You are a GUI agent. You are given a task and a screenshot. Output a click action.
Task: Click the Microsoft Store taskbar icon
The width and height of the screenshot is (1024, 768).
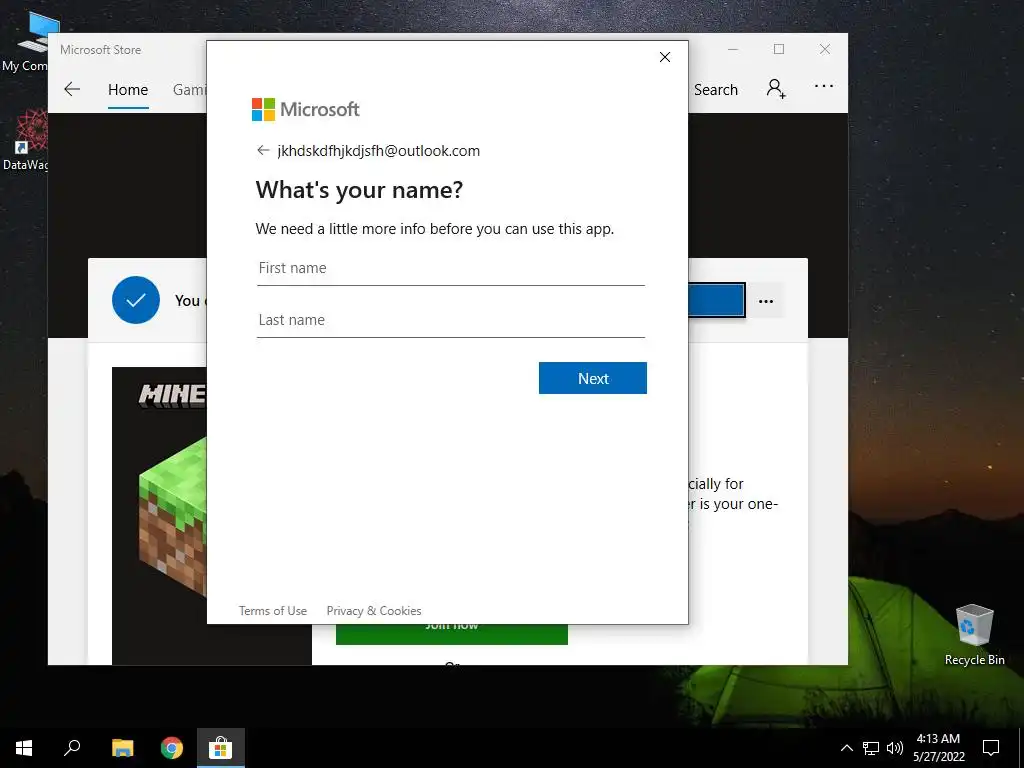coord(221,748)
